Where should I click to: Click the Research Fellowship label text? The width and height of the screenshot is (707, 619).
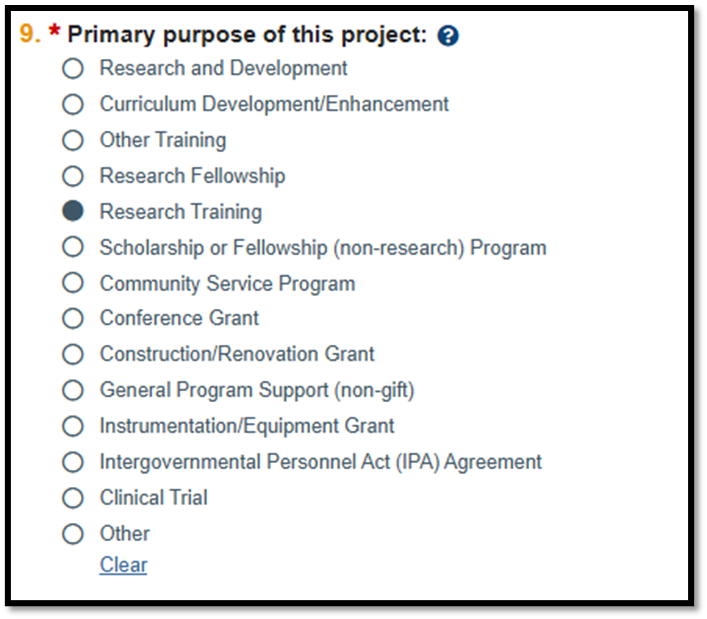pos(192,177)
